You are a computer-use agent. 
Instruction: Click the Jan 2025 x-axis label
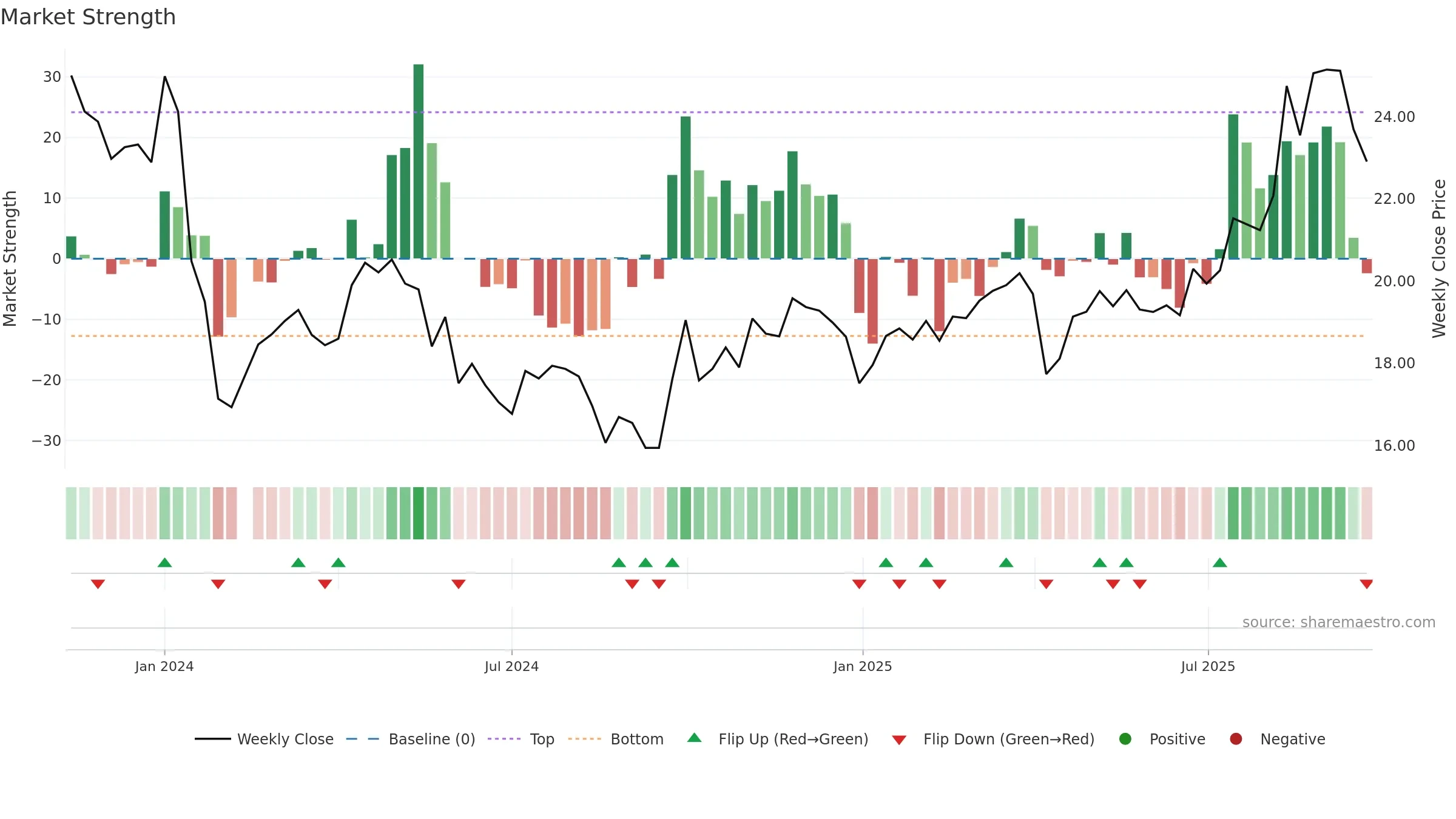tap(863, 666)
